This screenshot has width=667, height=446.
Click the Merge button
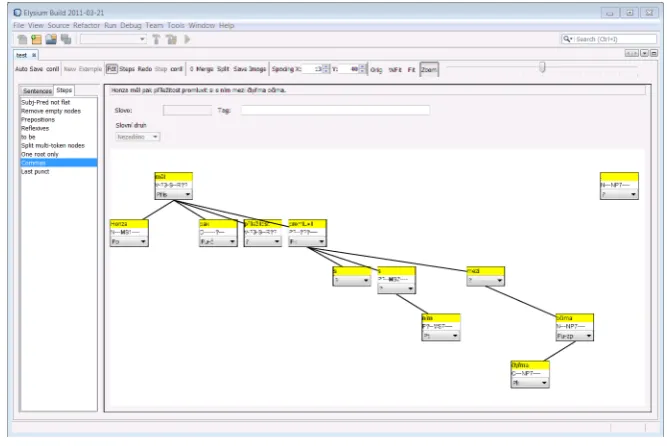click(205, 69)
